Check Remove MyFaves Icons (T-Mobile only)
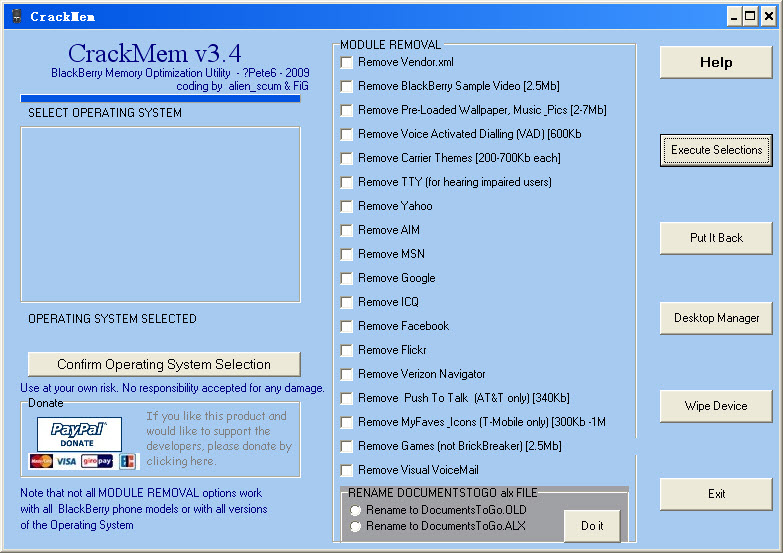Viewport: 783px width, 553px height. [x=346, y=422]
